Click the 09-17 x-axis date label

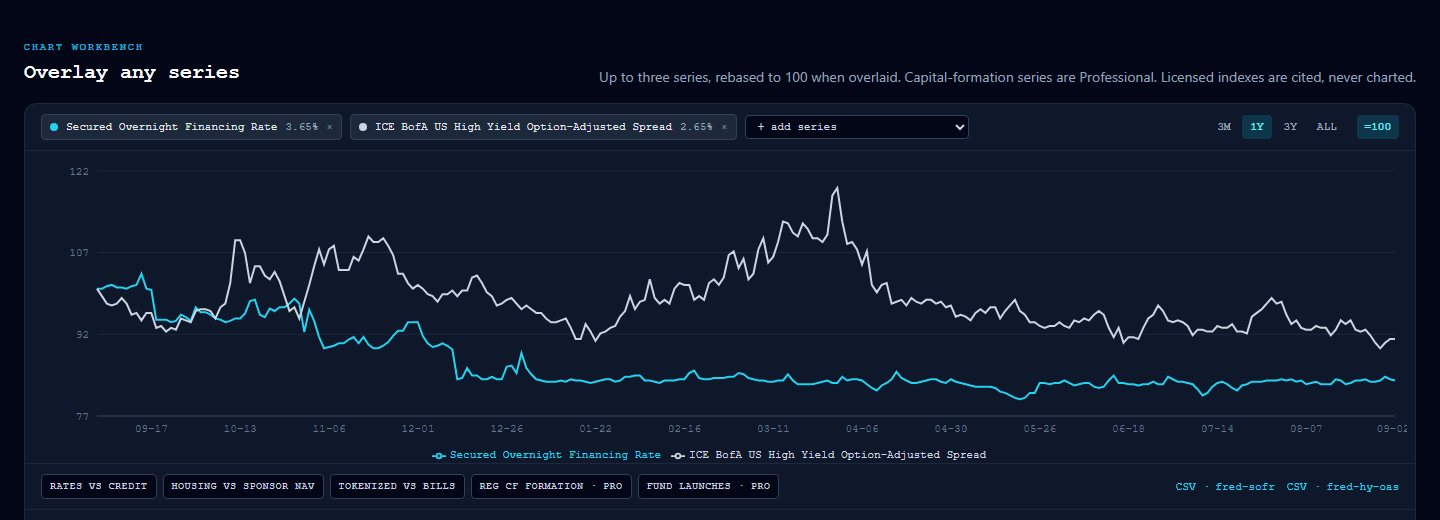[151, 428]
